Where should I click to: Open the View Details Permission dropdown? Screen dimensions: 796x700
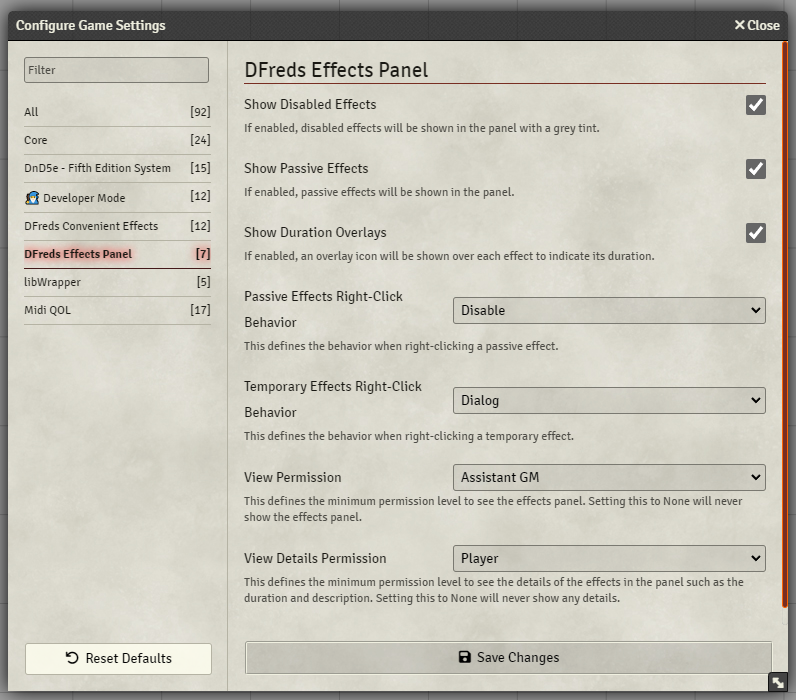[609, 558]
